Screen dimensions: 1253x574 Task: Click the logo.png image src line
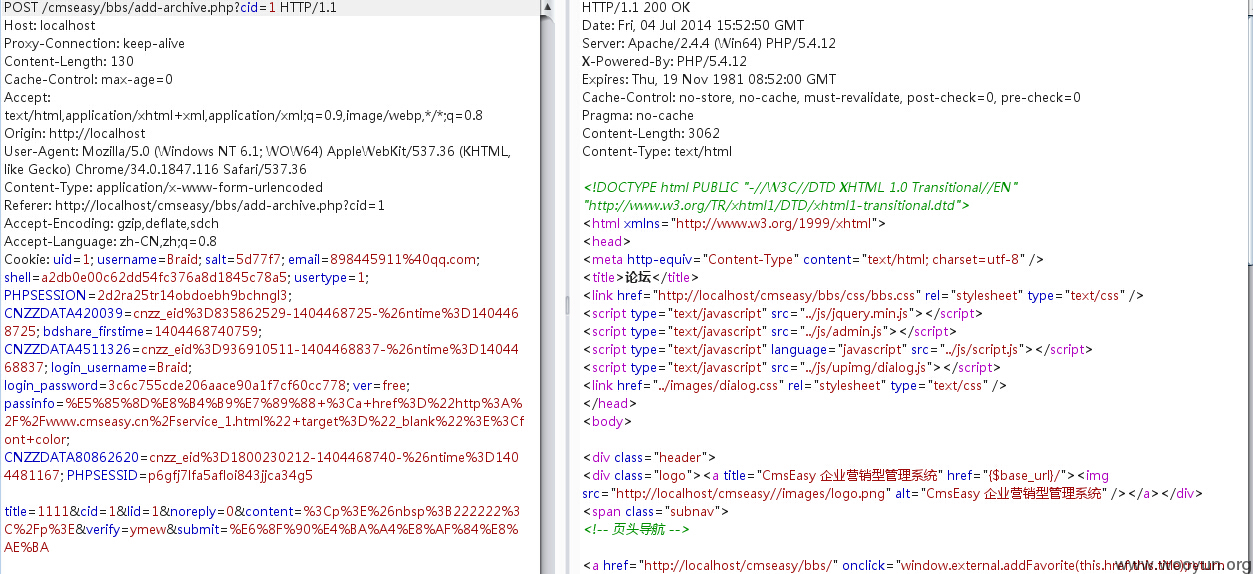[892, 493]
